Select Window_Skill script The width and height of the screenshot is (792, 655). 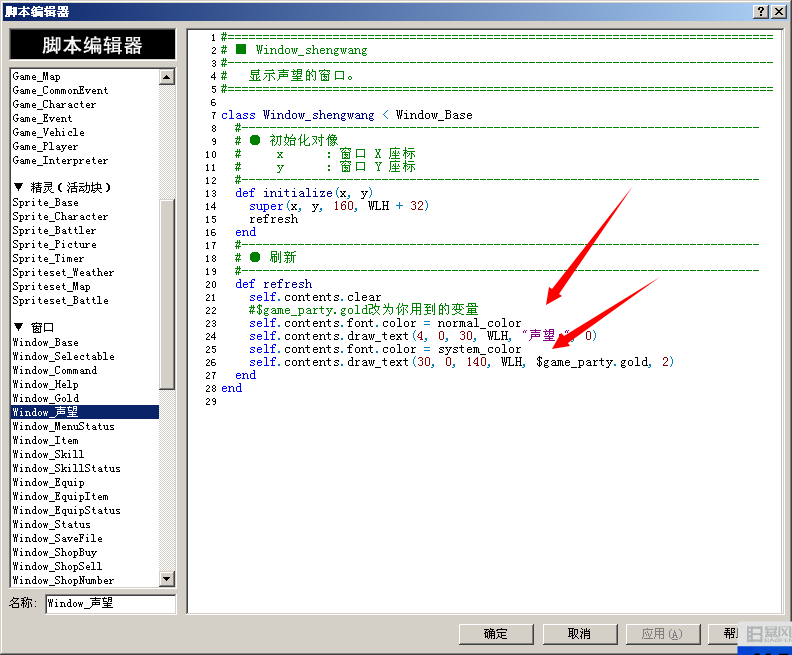pyautogui.click(x=48, y=455)
